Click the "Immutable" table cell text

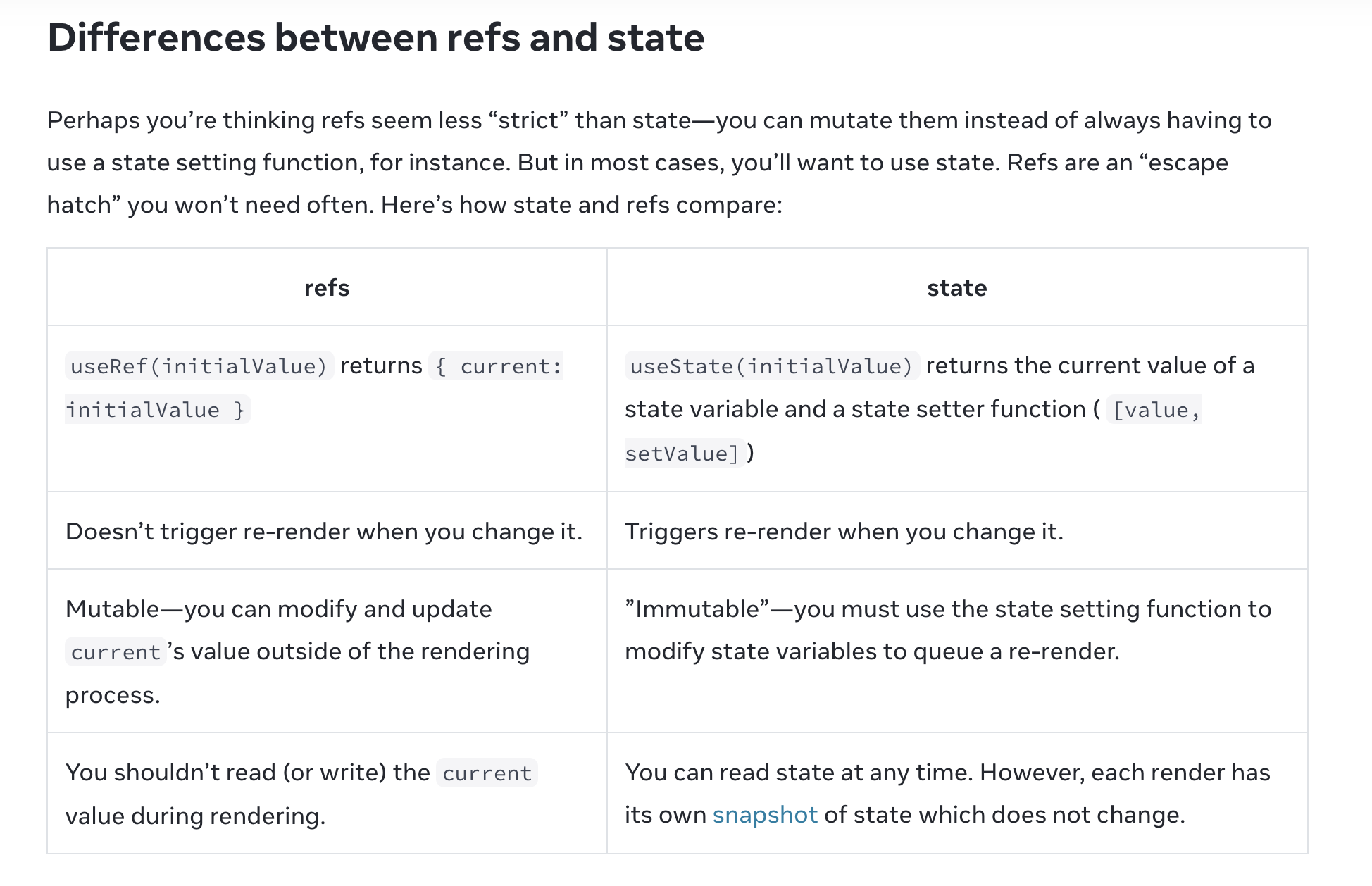tap(948, 630)
